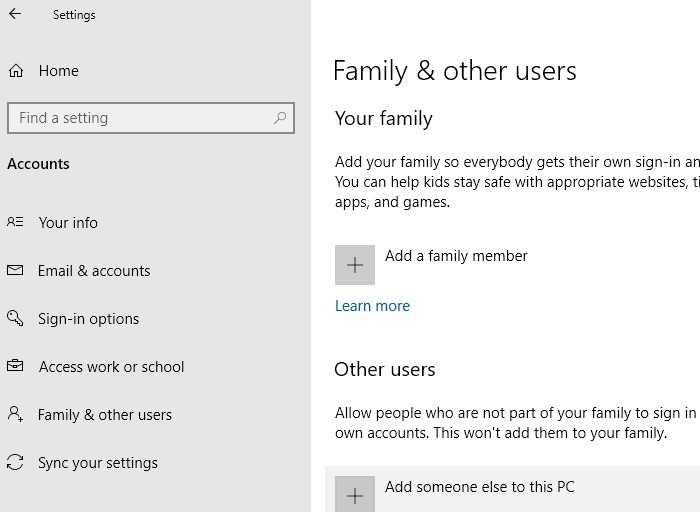The height and width of the screenshot is (512, 700).
Task: Open the Your info page
Action: (x=68, y=223)
